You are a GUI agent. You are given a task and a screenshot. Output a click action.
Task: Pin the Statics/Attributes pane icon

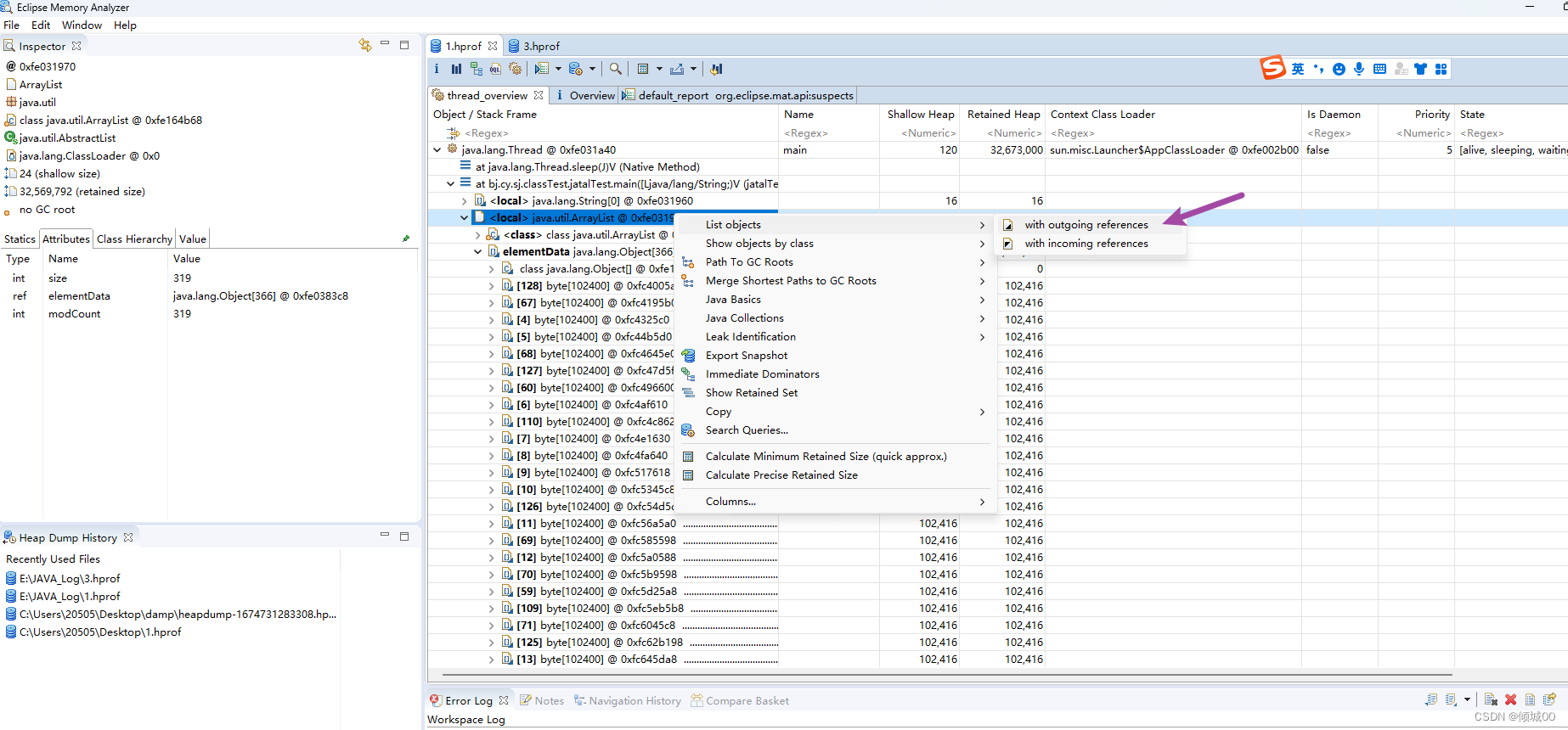(406, 239)
